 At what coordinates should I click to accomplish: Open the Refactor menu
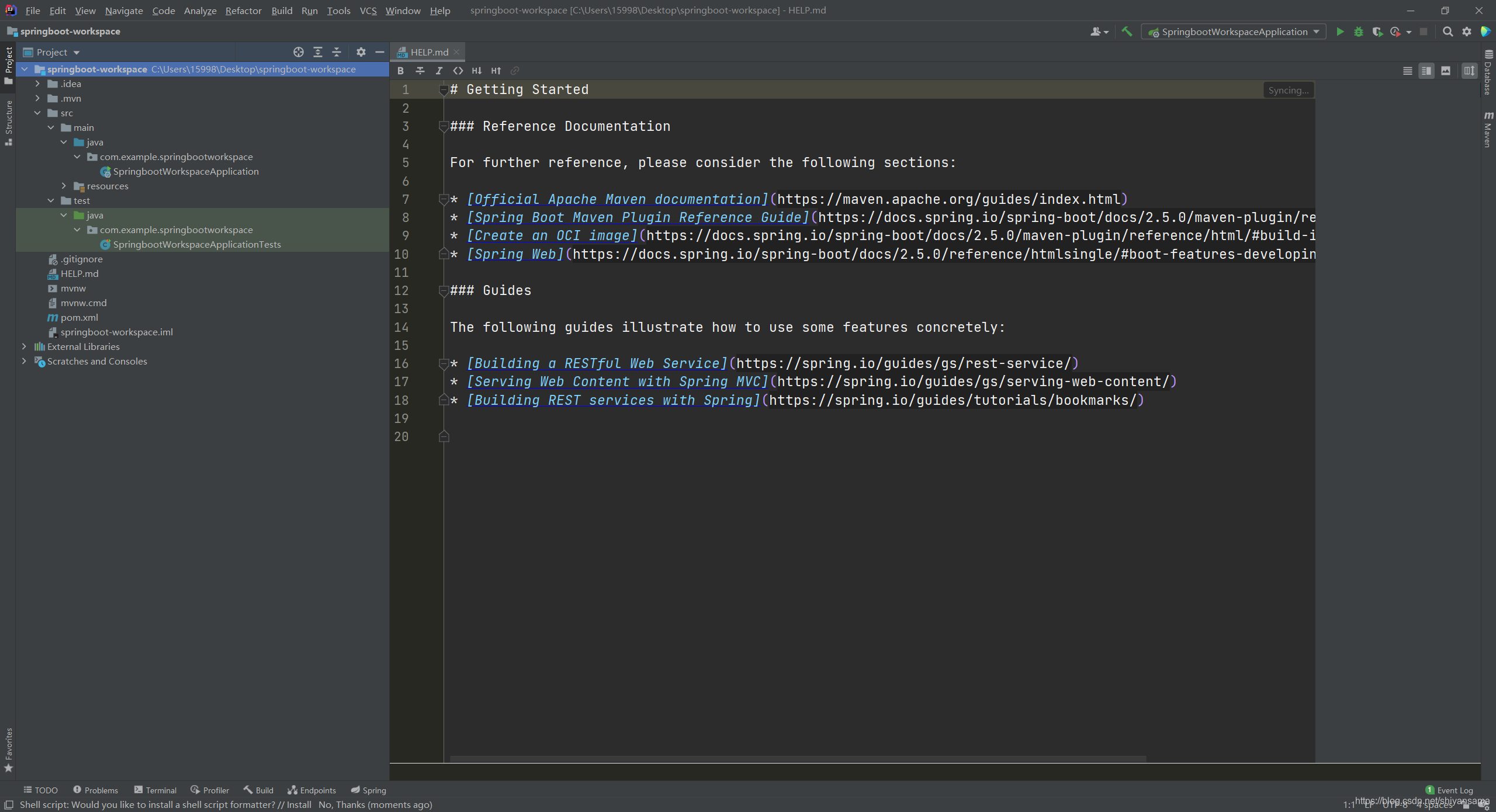click(x=242, y=10)
